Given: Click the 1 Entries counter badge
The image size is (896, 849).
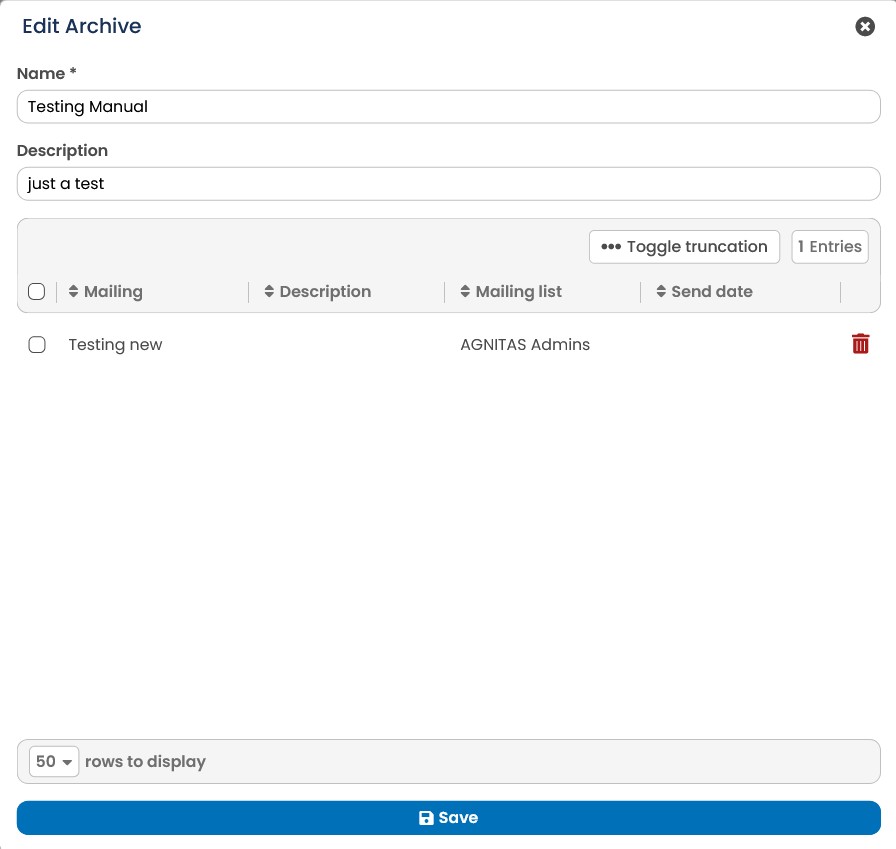Looking at the screenshot, I should tap(830, 247).
